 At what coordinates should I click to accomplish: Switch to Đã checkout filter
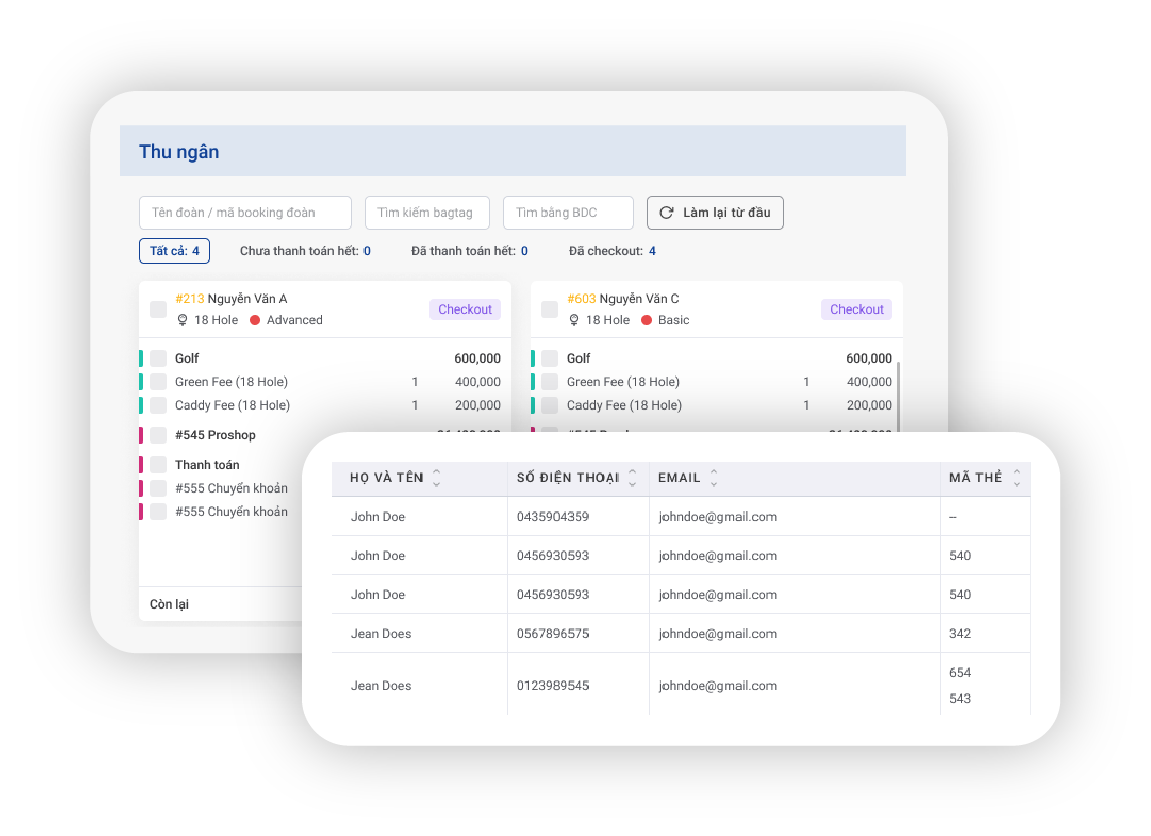pos(612,251)
